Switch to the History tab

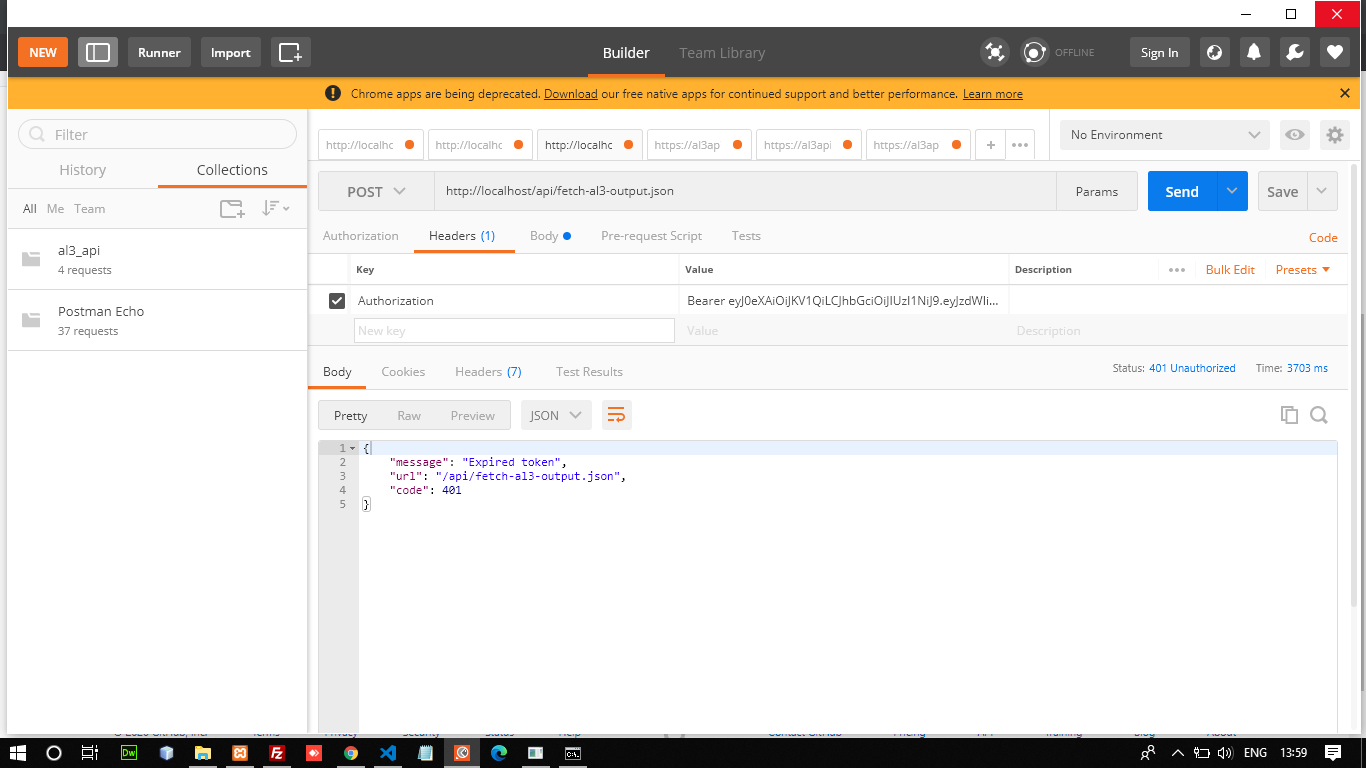82,170
